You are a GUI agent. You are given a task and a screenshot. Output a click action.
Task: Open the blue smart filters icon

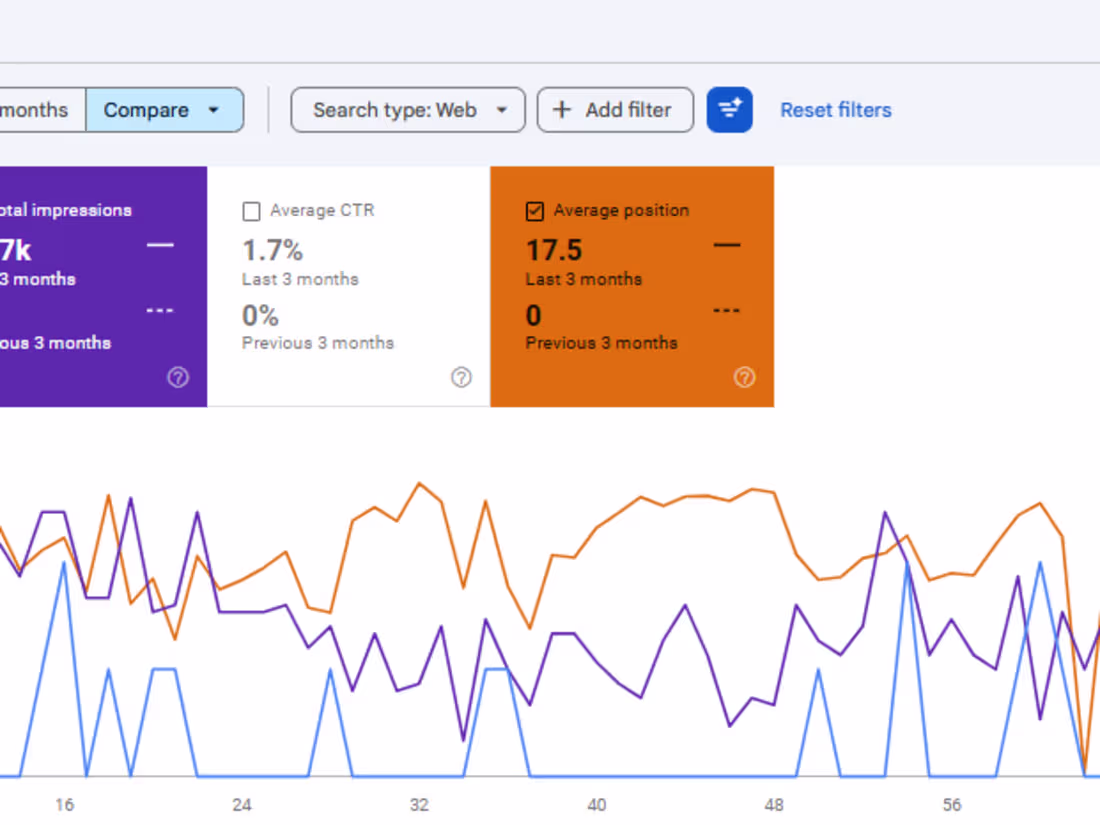click(x=730, y=110)
